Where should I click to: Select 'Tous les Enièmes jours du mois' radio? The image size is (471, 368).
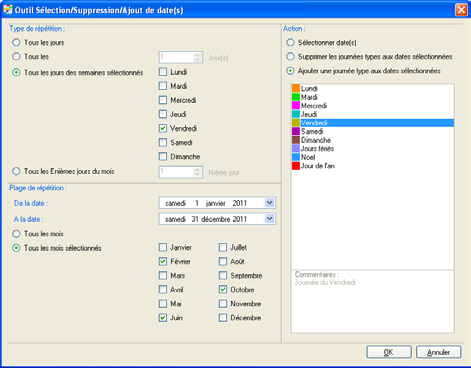coord(16,171)
